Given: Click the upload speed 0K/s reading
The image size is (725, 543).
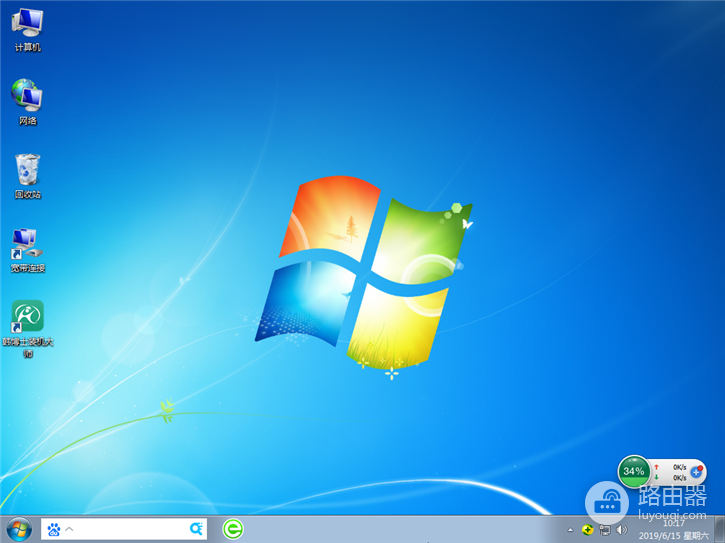Looking at the screenshot, I should pyautogui.click(x=679, y=467).
